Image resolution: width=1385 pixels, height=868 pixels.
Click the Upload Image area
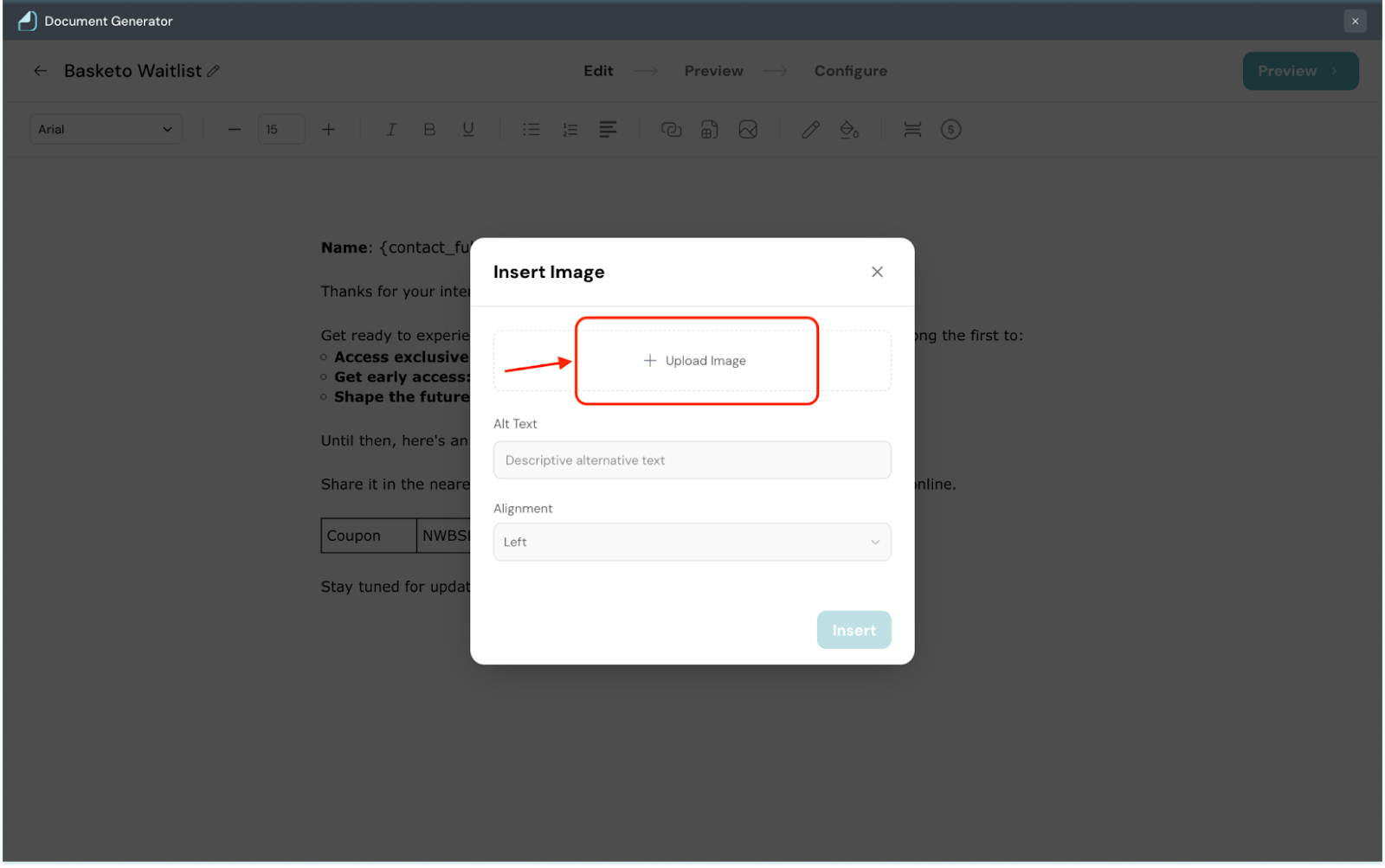click(695, 361)
